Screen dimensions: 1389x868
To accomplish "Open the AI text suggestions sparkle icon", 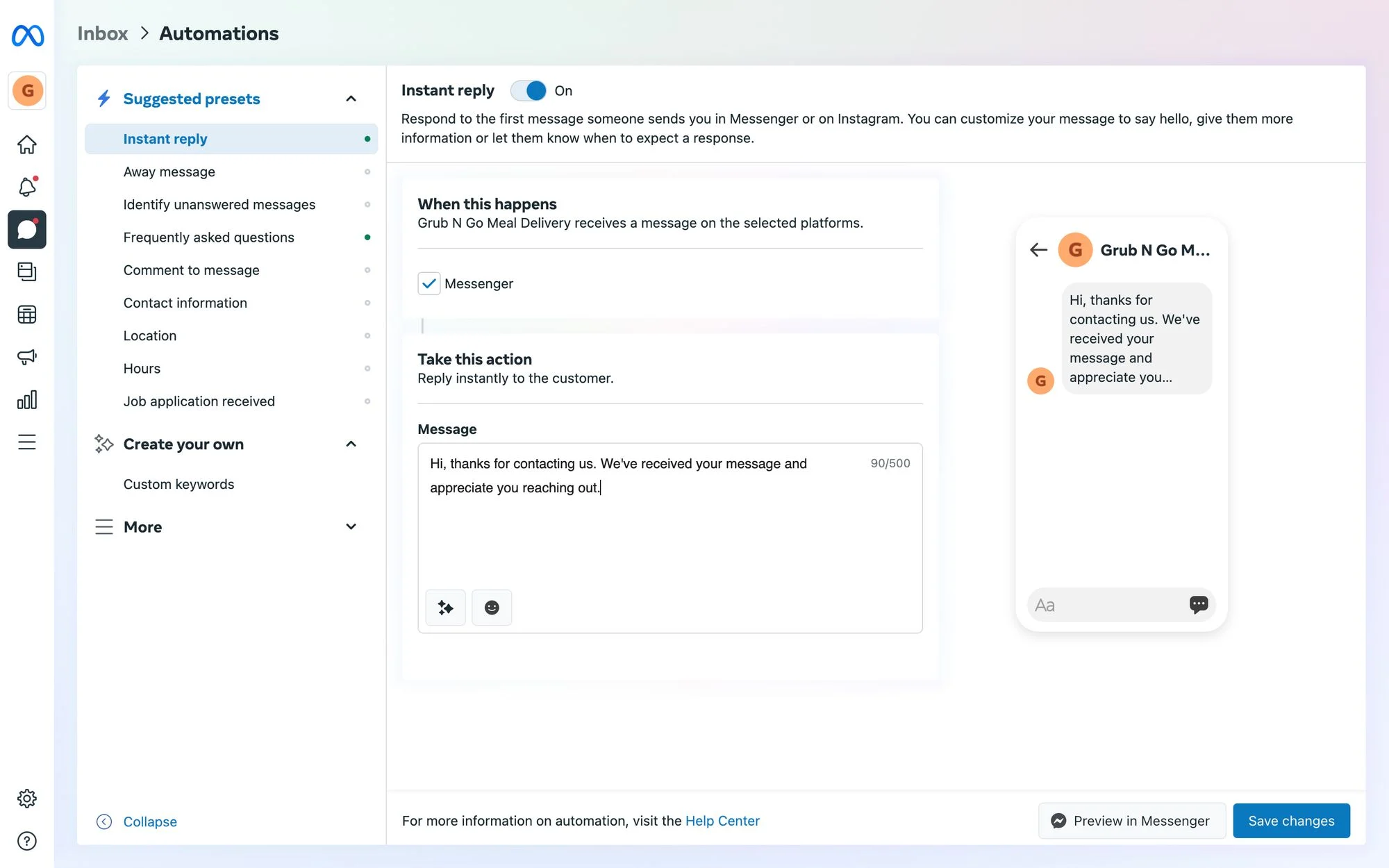I will 445,607.
